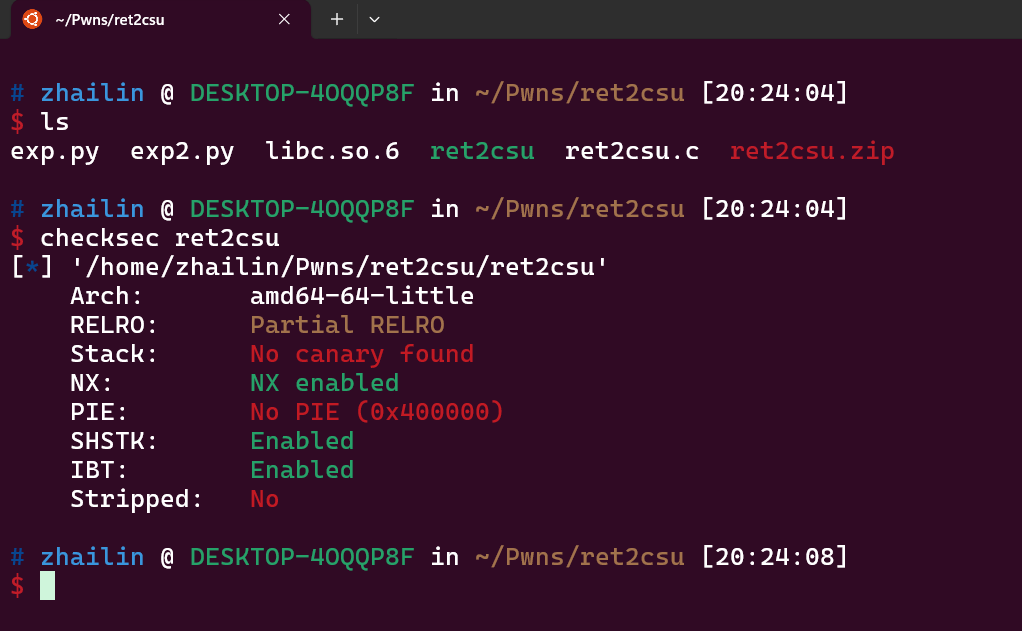Click libc.so.6 in the directory listing
1022x631 pixels.
(333, 152)
